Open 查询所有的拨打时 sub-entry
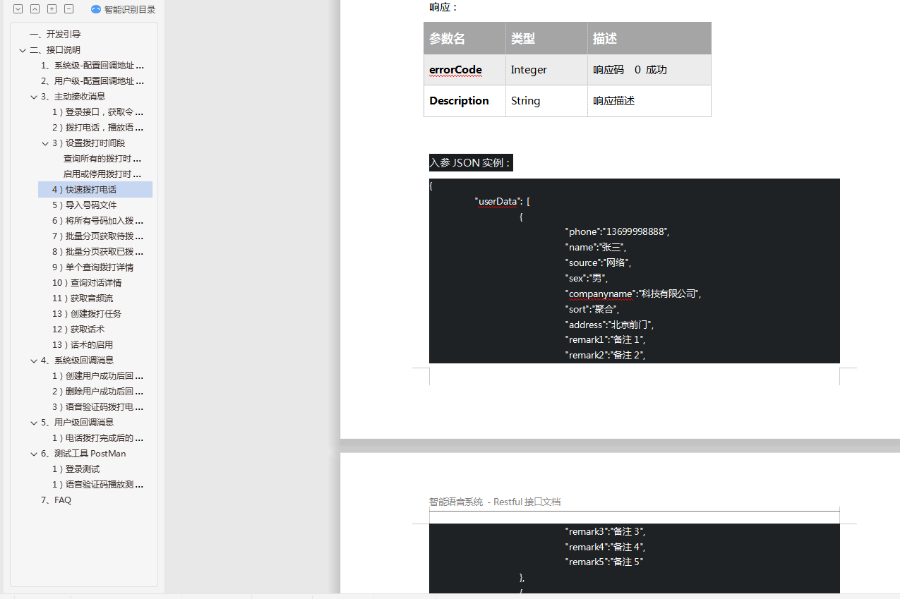The width and height of the screenshot is (900, 599). (x=102, y=158)
